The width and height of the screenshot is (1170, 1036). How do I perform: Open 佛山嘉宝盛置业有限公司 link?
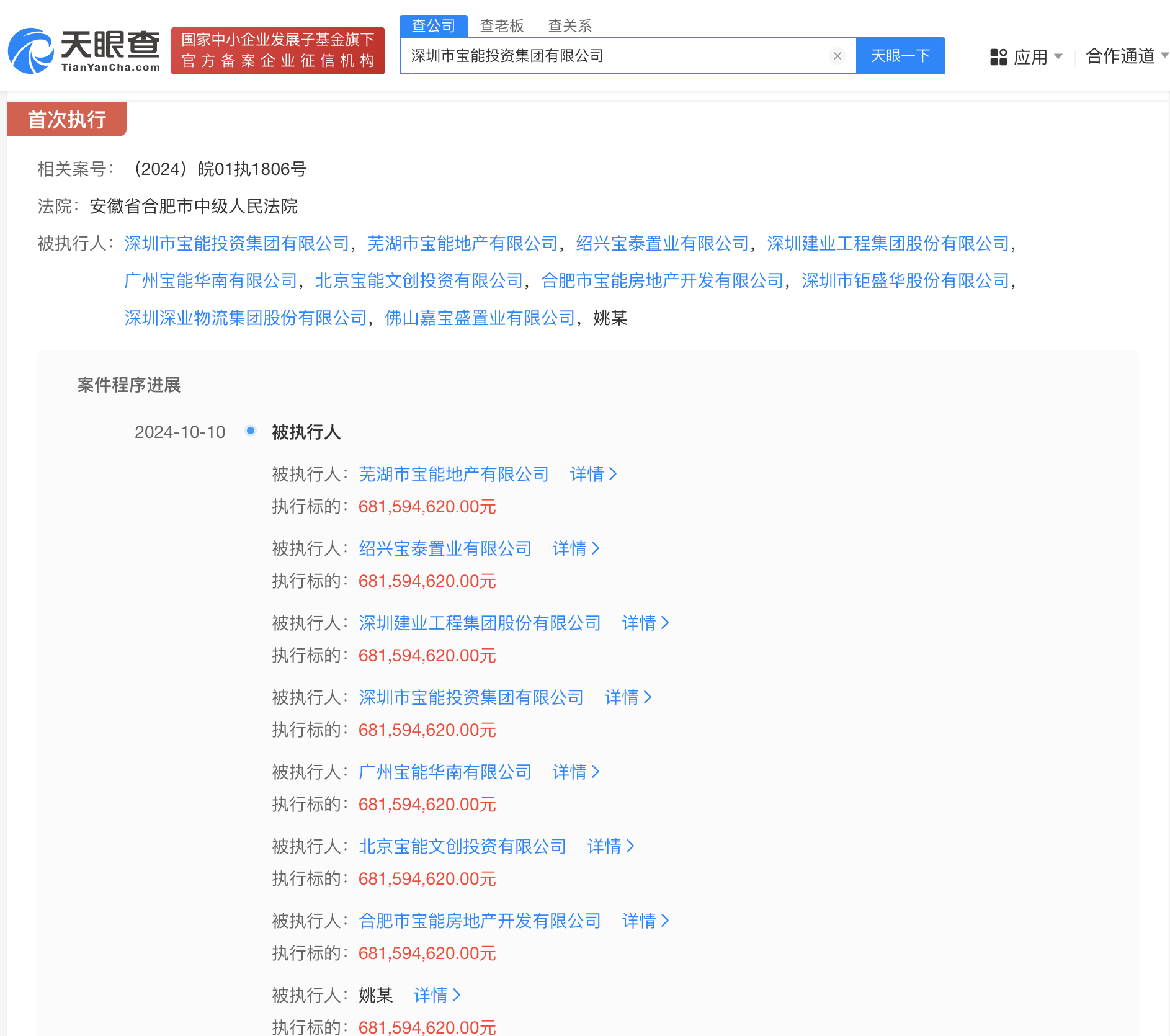(480, 318)
